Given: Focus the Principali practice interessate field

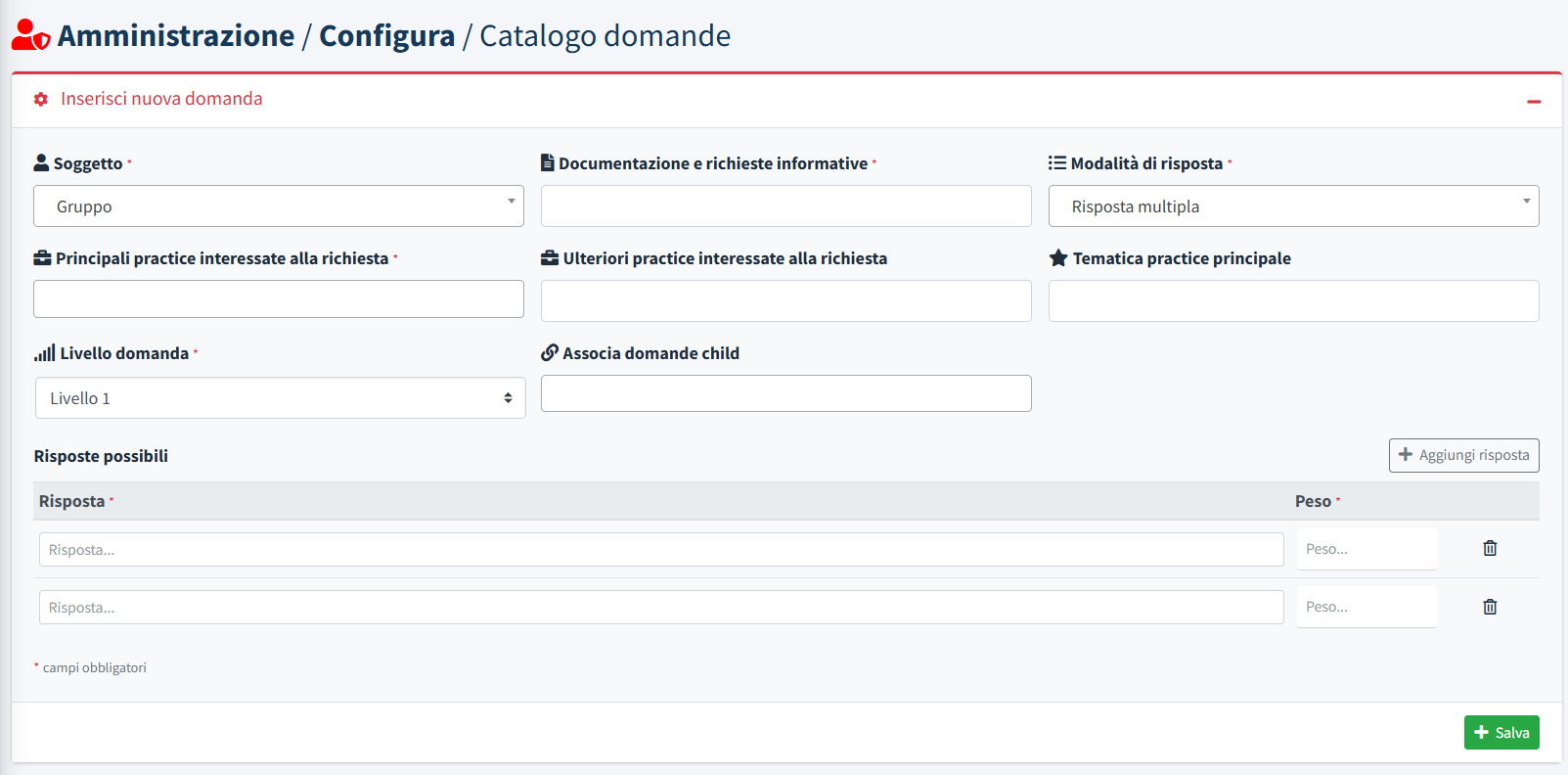Looking at the screenshot, I should point(279,299).
